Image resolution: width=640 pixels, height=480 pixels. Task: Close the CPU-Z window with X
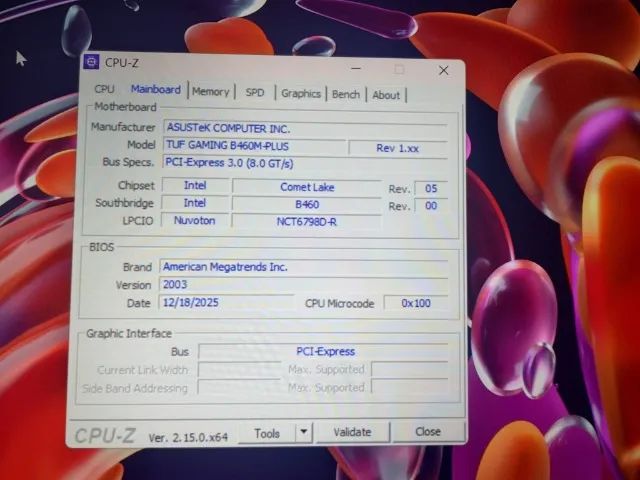point(444,71)
